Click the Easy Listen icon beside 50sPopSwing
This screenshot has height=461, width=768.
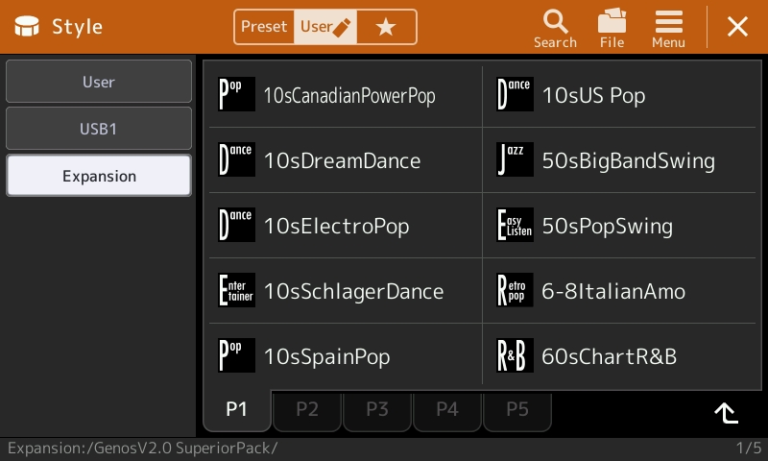coord(515,224)
